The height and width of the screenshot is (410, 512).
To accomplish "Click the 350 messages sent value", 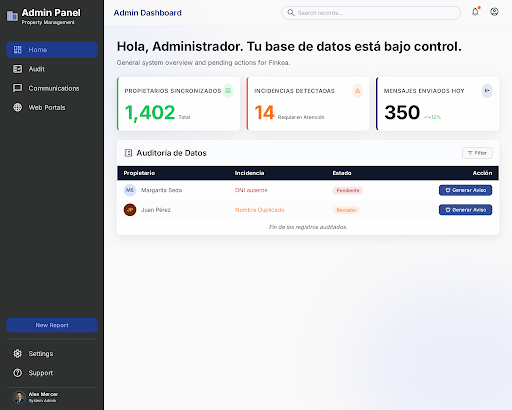I will coord(402,112).
